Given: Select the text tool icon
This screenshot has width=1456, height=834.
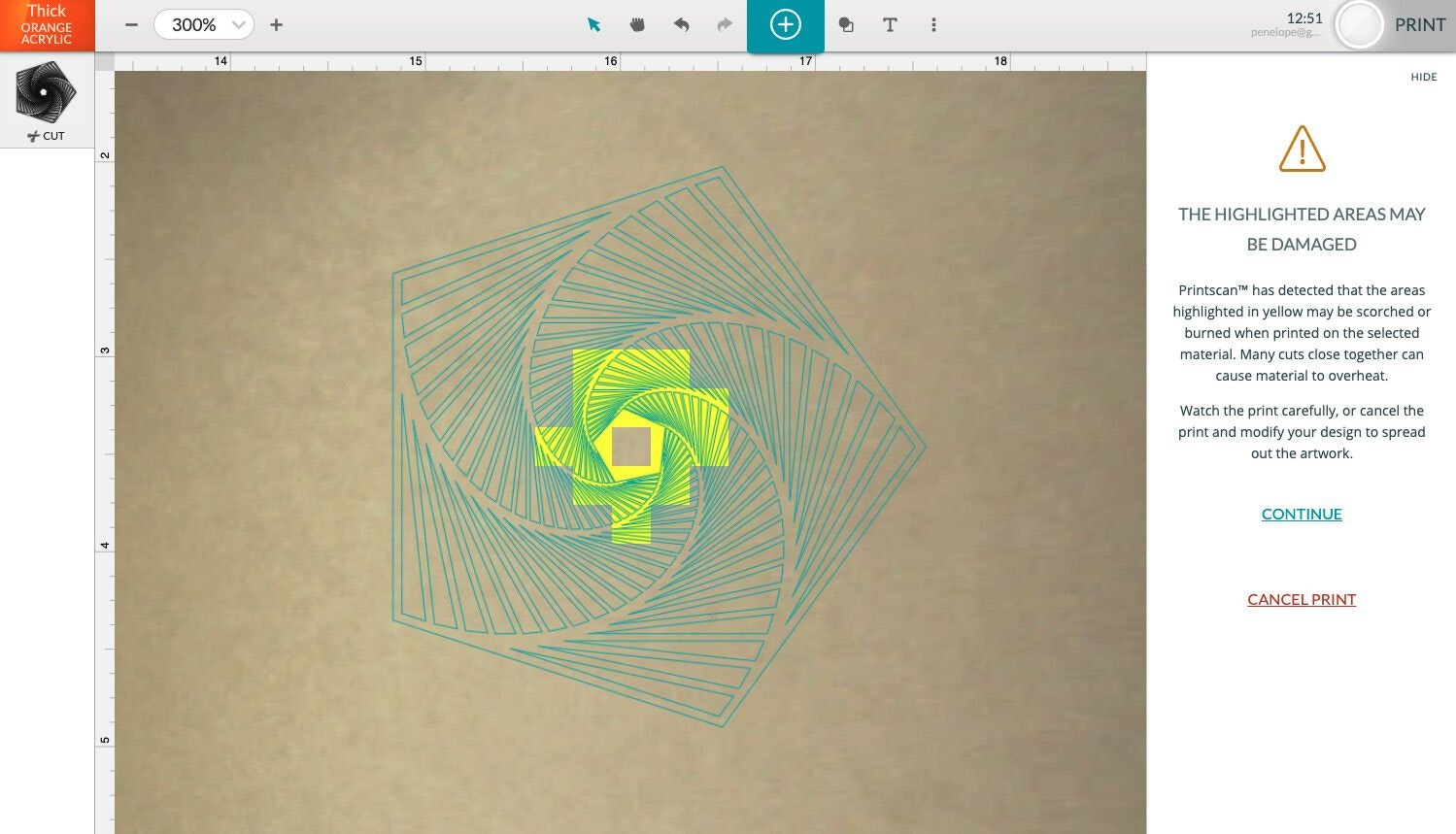Looking at the screenshot, I should pyautogui.click(x=890, y=25).
